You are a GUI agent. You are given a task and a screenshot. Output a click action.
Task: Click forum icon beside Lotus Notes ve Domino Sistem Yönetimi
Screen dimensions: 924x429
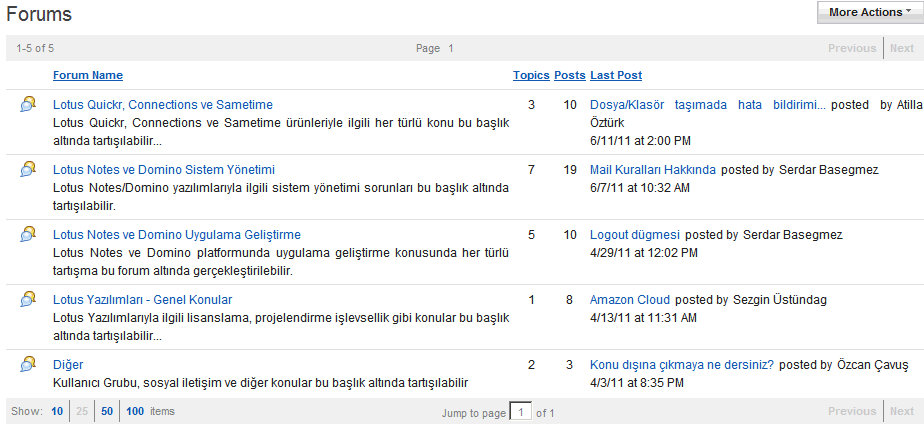pyautogui.click(x=28, y=169)
